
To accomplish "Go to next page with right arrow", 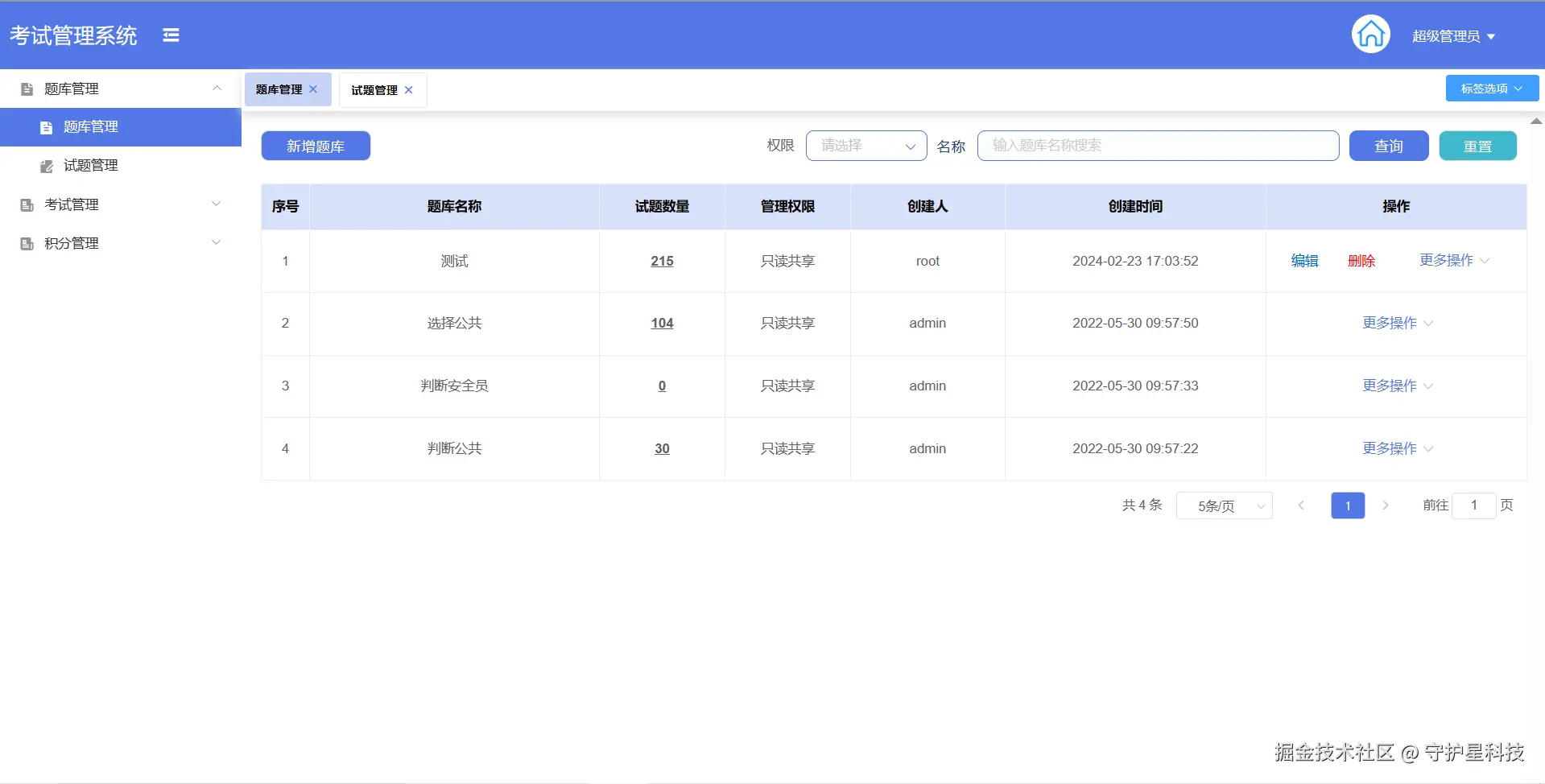I will click(x=1386, y=505).
